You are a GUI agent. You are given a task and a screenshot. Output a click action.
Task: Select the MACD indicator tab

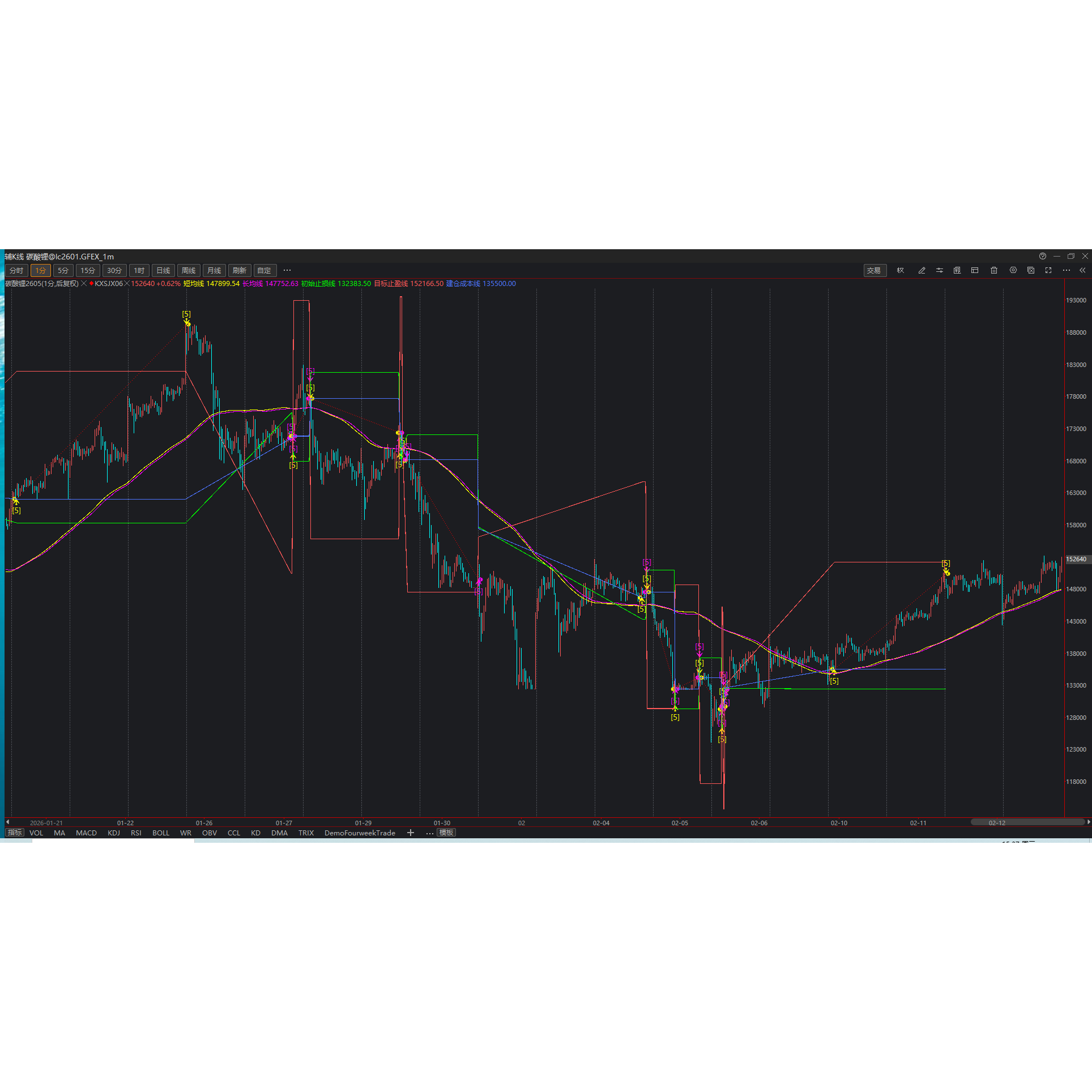(86, 833)
